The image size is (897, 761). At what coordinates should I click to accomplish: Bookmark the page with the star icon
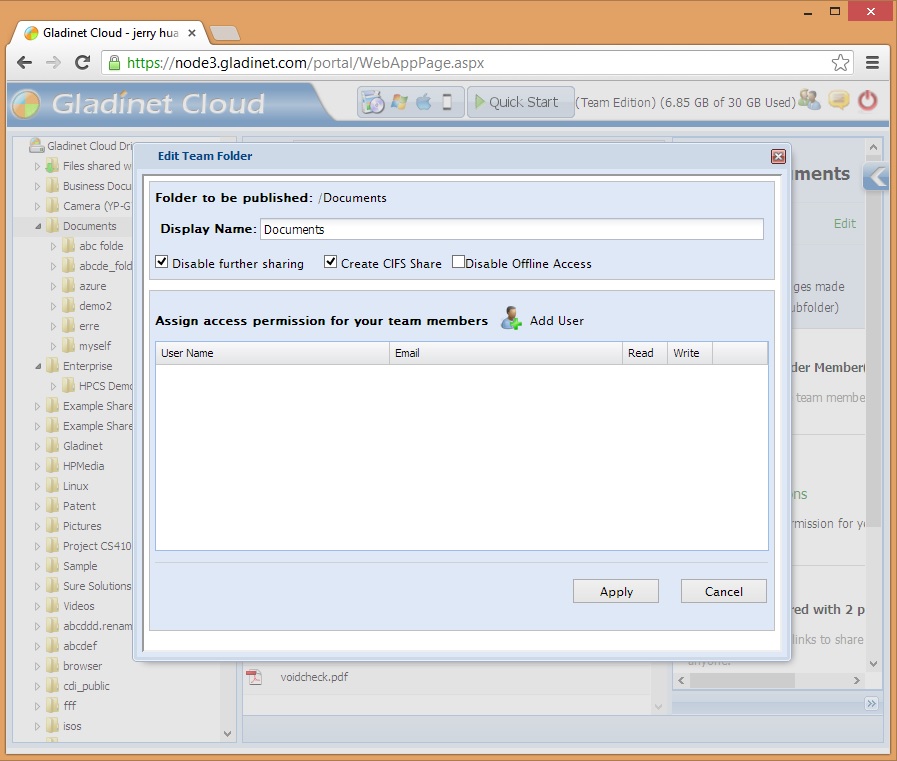pos(840,62)
